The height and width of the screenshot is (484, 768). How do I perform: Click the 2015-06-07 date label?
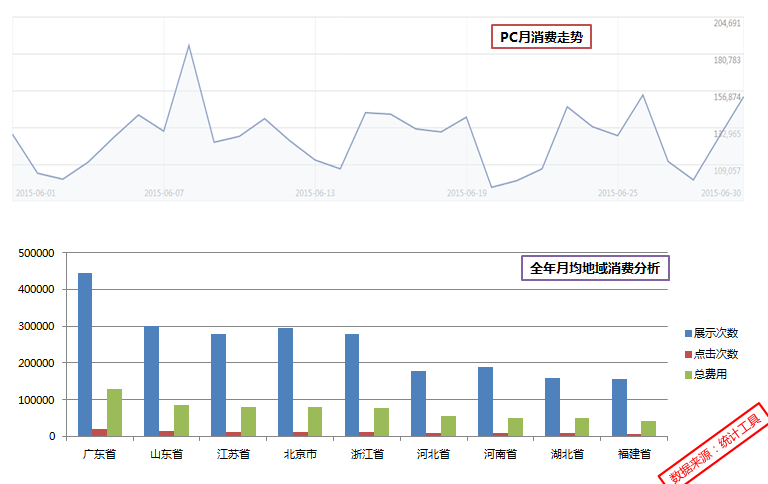pyautogui.click(x=164, y=193)
